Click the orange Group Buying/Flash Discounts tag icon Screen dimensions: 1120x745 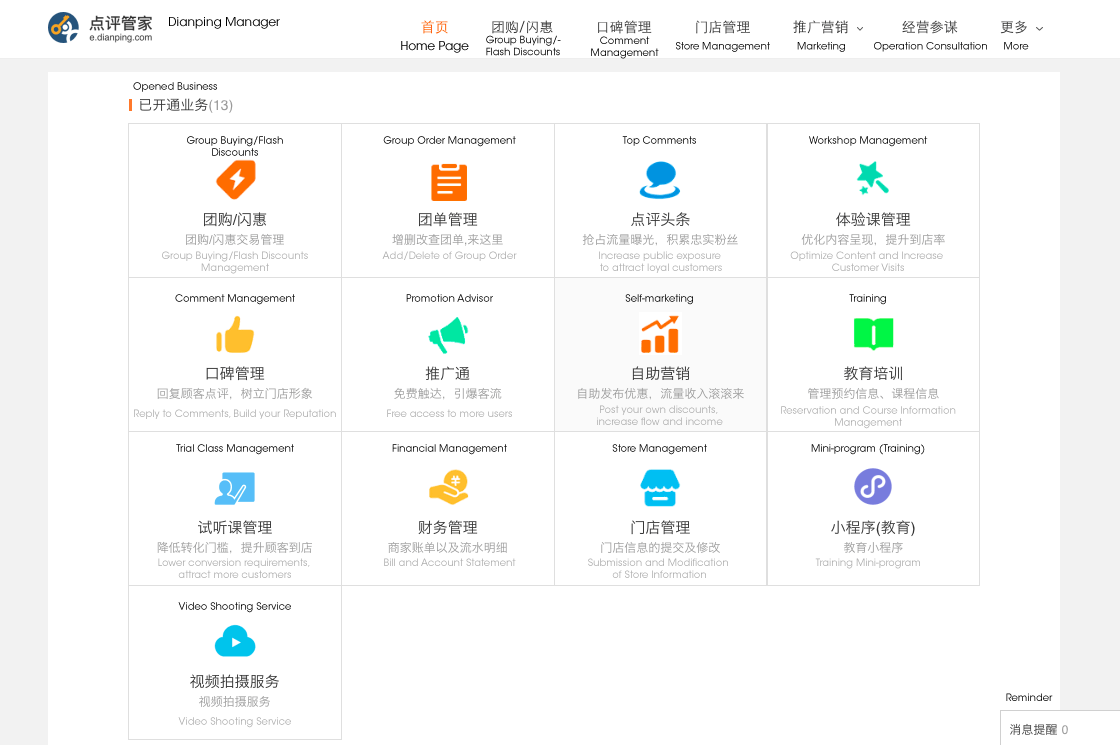[235, 181]
